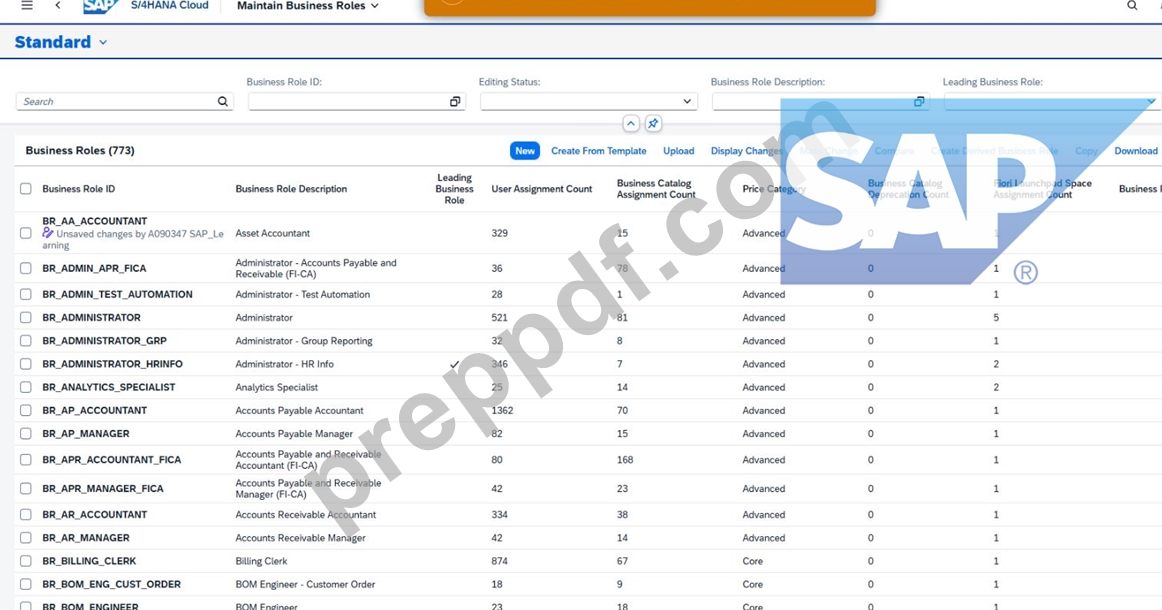1162x610 pixels.
Task: Open value help for Business Role Description
Action: pyautogui.click(x=919, y=102)
